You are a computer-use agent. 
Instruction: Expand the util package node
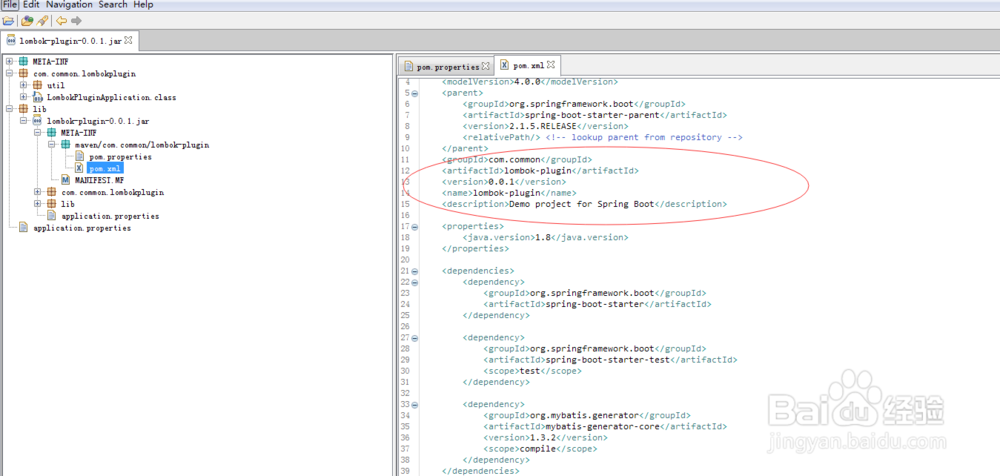(x=23, y=85)
